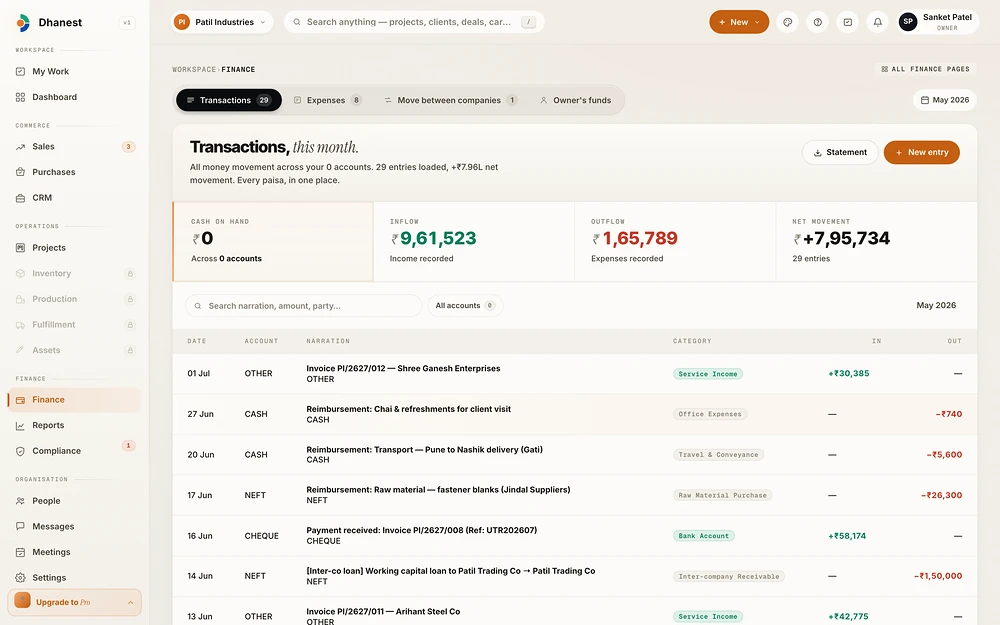Switch to Owner's funds tab

coord(575,100)
